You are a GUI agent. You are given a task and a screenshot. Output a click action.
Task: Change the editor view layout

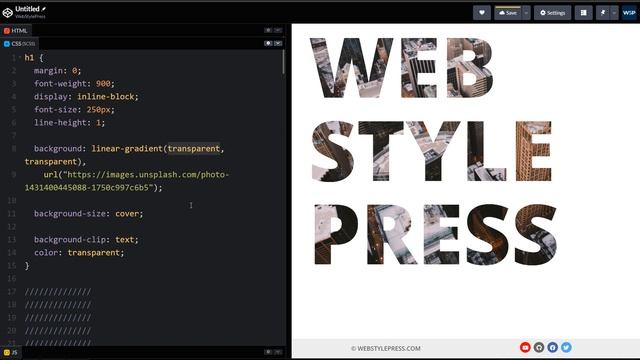point(584,13)
